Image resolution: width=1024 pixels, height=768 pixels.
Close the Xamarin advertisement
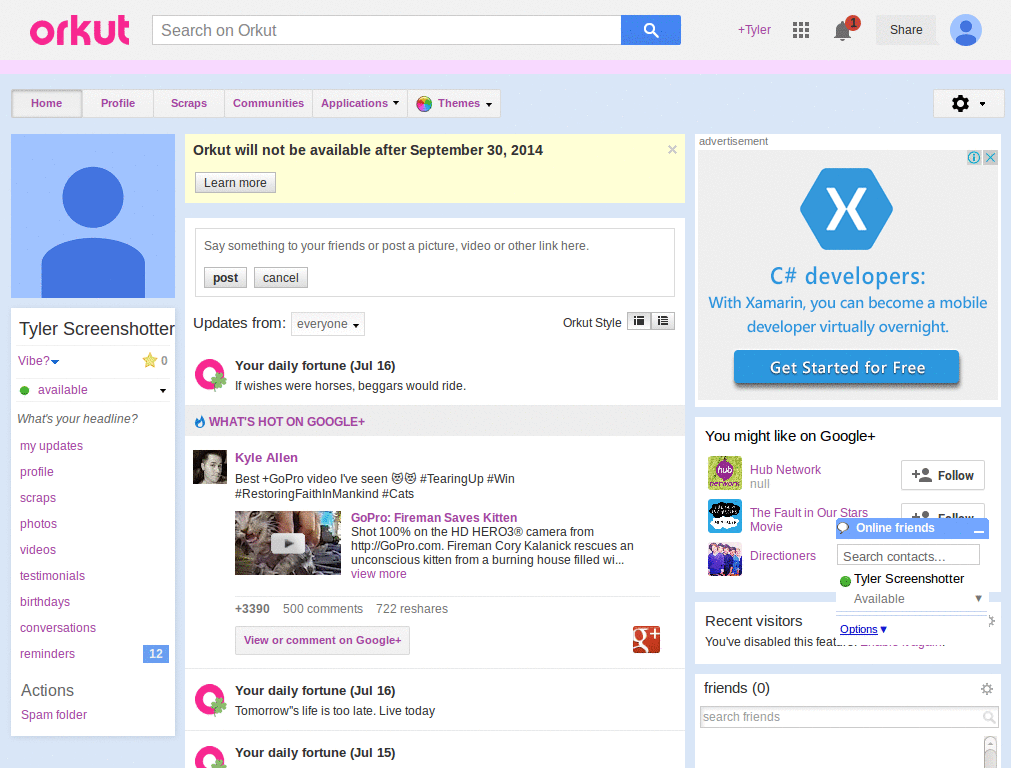991,157
